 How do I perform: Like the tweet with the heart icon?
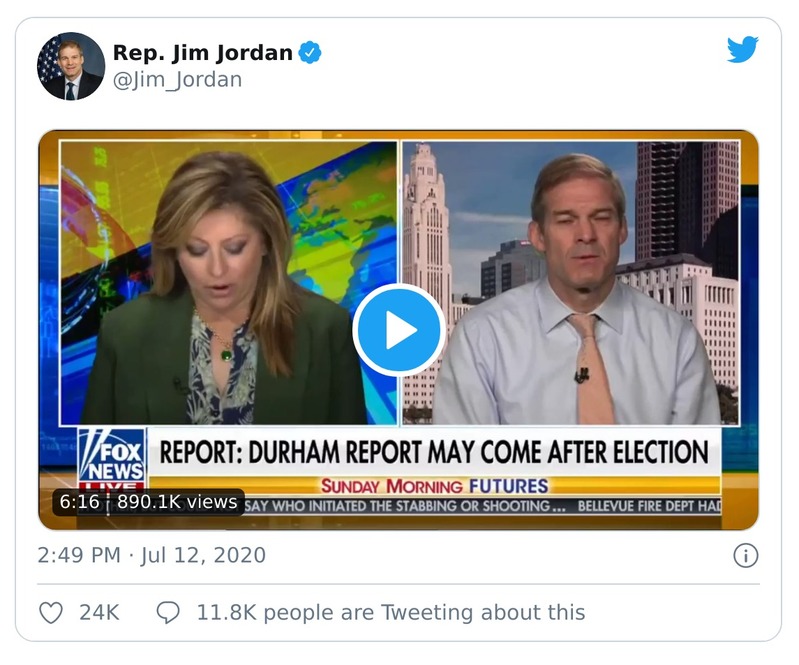[x=50, y=612]
